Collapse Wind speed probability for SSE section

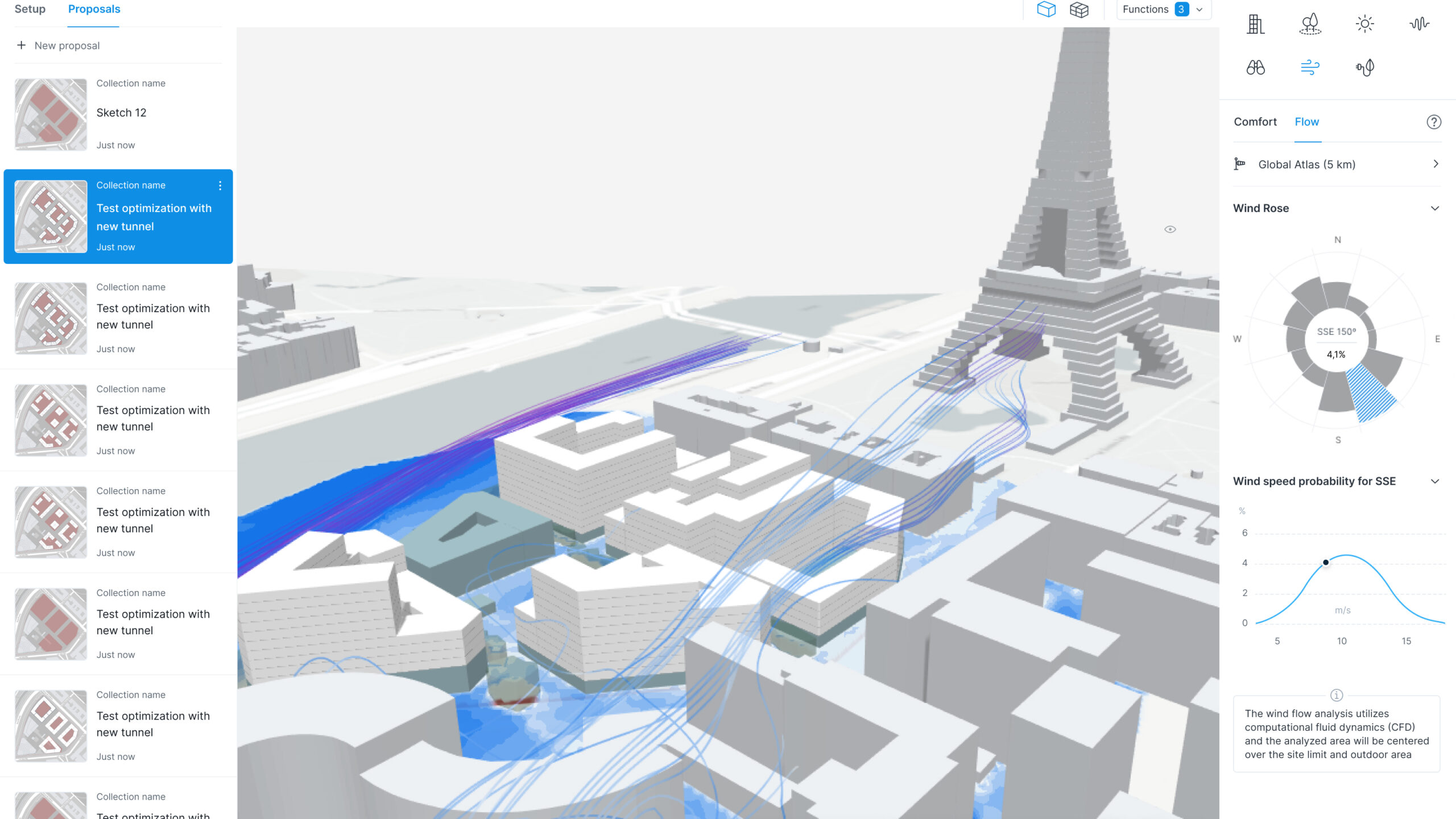(1435, 481)
